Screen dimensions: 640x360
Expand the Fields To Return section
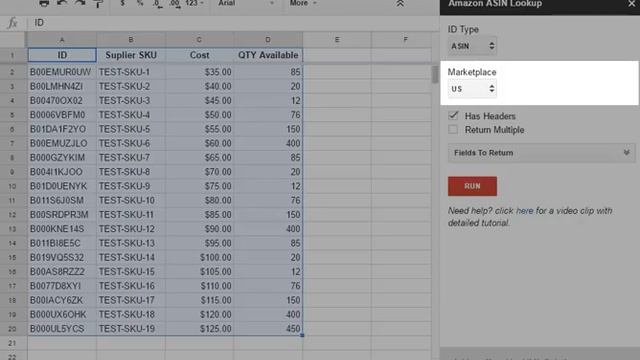click(x=542, y=153)
